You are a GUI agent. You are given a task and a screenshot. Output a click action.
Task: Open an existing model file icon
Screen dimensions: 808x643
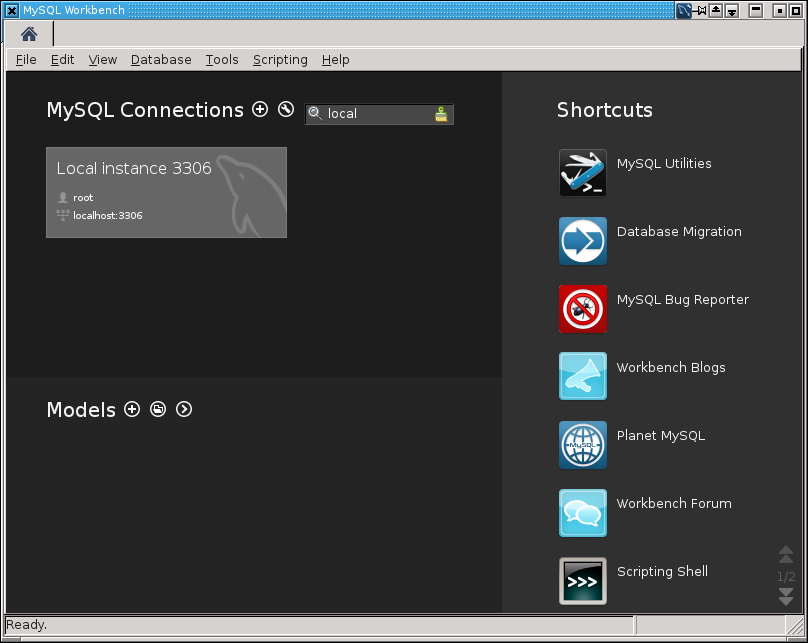point(158,409)
